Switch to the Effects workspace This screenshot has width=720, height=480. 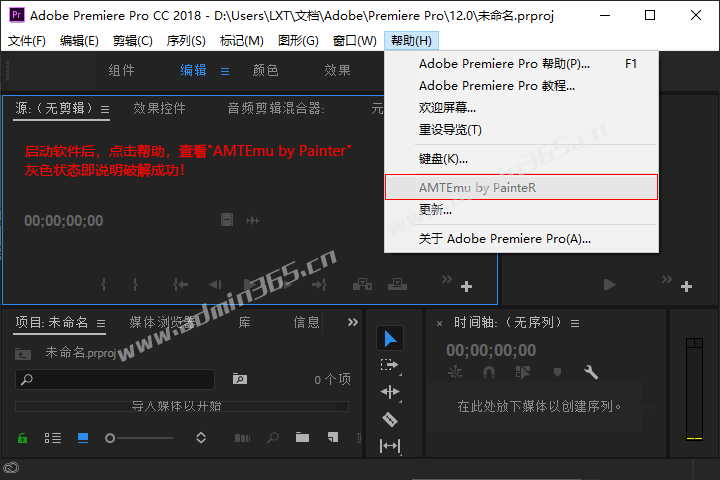(338, 70)
